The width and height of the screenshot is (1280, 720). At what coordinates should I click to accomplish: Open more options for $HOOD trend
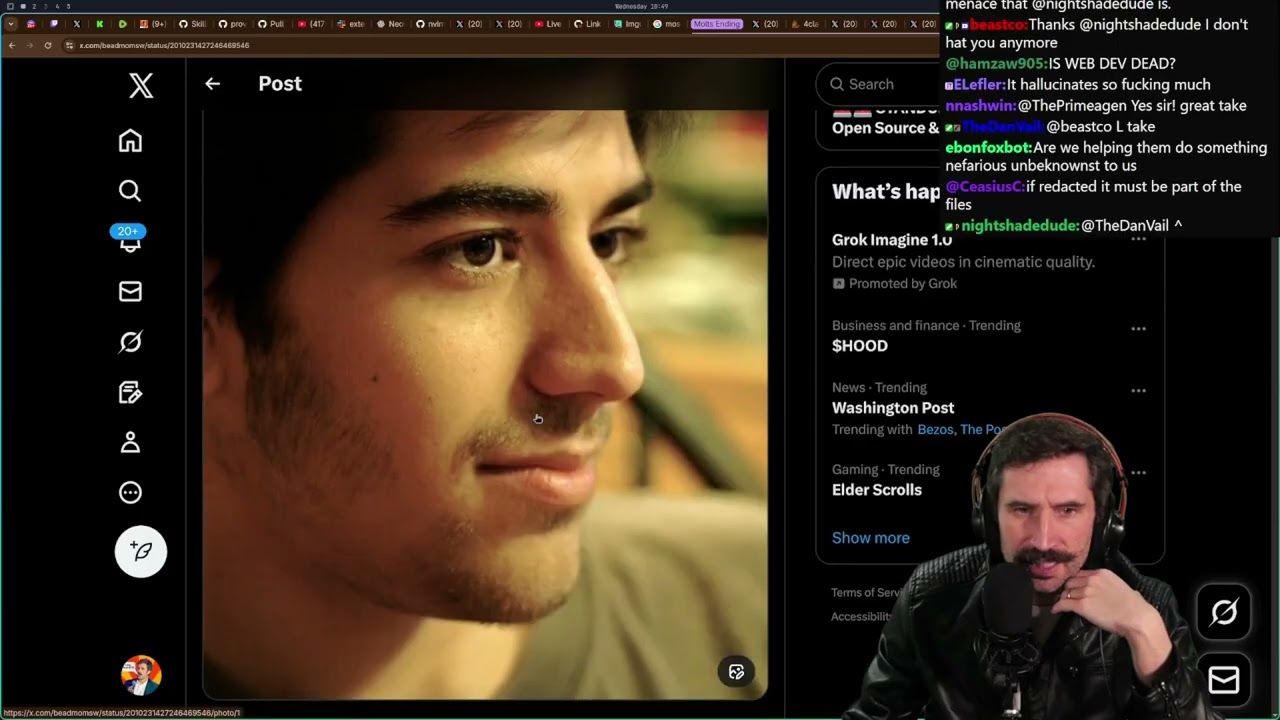pos(1138,329)
